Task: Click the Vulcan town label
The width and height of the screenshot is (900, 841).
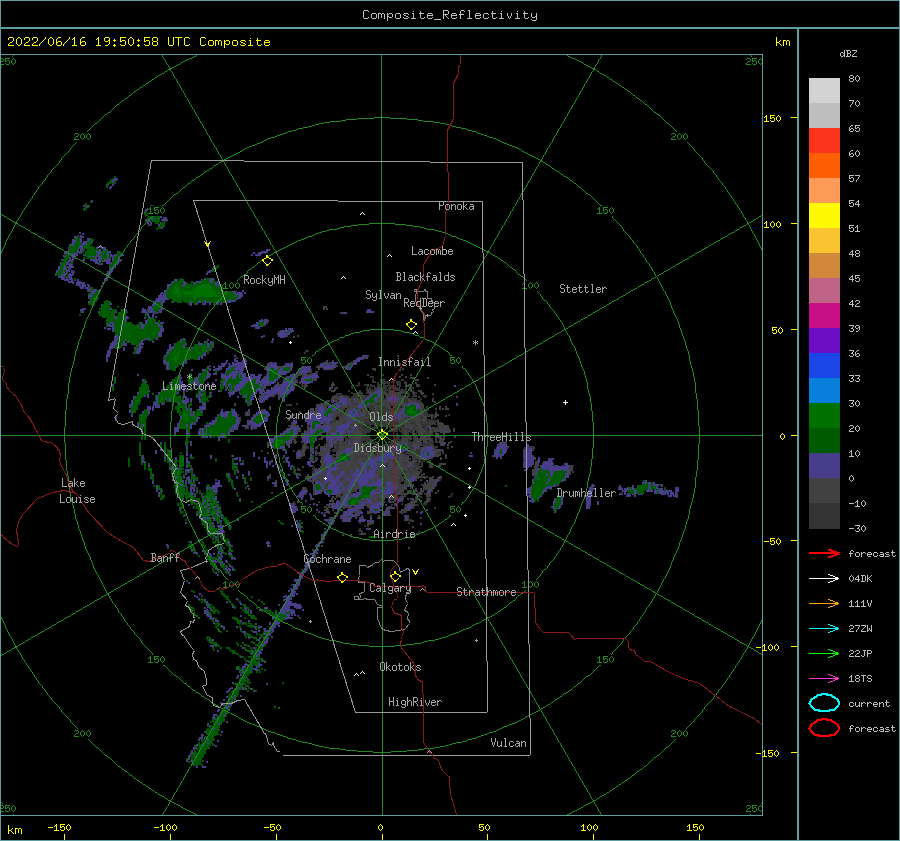Action: [x=508, y=743]
